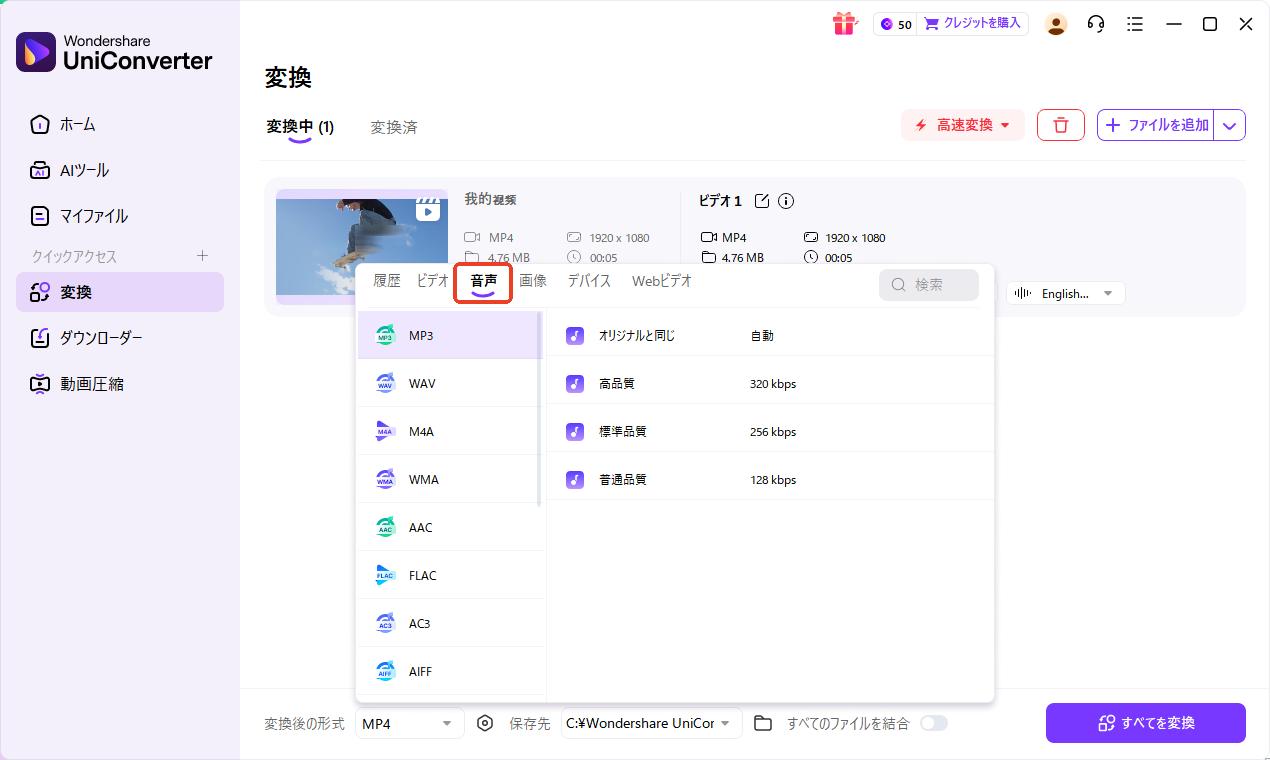Open the English subtitle language dropdown
Image resolution: width=1270 pixels, height=760 pixels.
click(1065, 293)
